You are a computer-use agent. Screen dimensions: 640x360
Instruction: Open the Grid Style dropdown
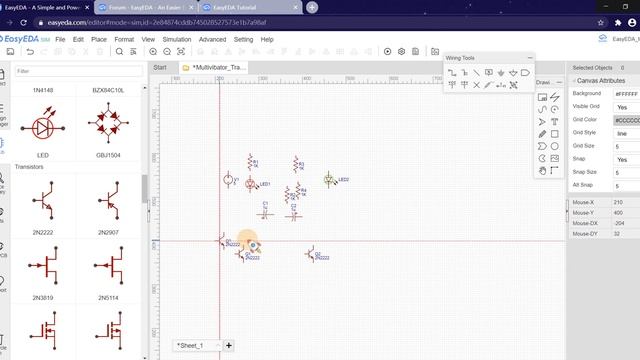627,133
